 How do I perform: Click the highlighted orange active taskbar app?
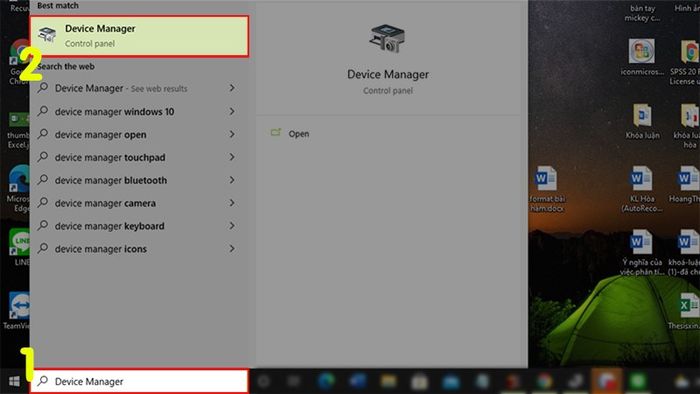pyautogui.click(x=607, y=381)
